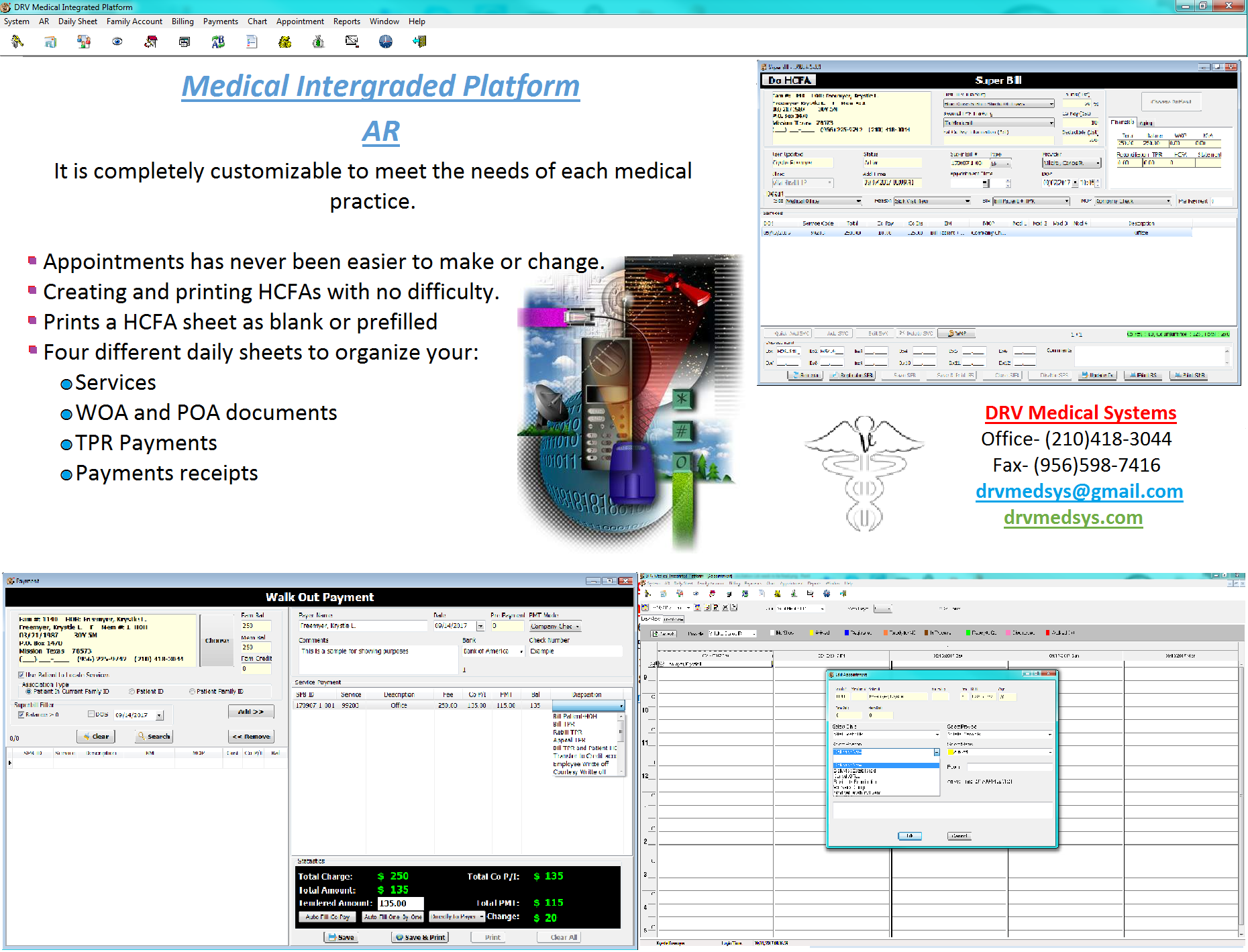Image resolution: width=1248 pixels, height=952 pixels.
Task: Click the monitor screen toolbar icon
Action: pos(352,42)
